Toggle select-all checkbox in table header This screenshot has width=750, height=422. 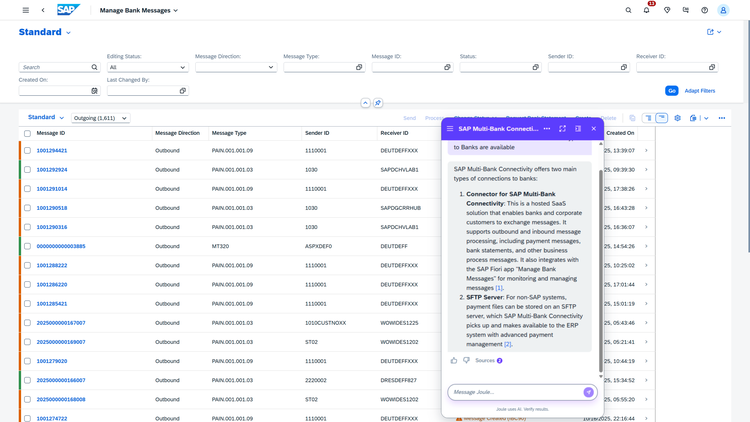pyautogui.click(x=27, y=133)
